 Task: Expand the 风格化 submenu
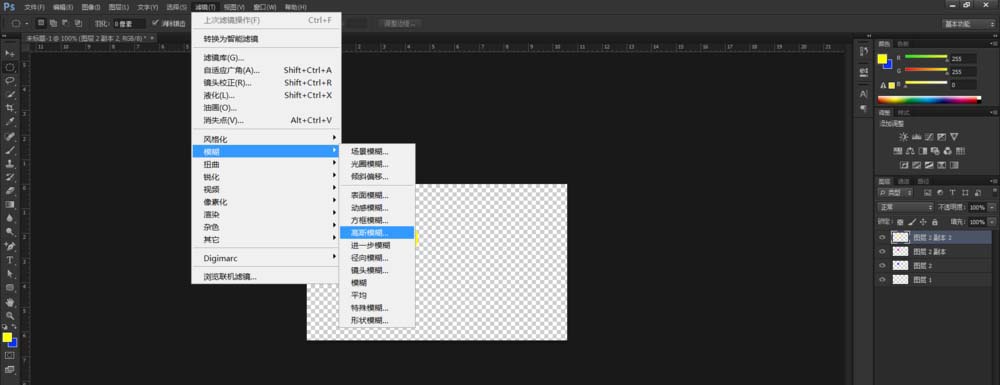[x=266, y=138]
